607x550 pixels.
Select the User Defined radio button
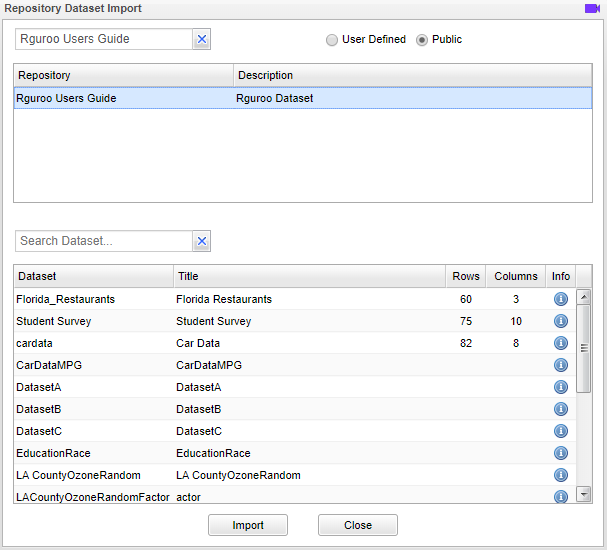pyautogui.click(x=332, y=40)
